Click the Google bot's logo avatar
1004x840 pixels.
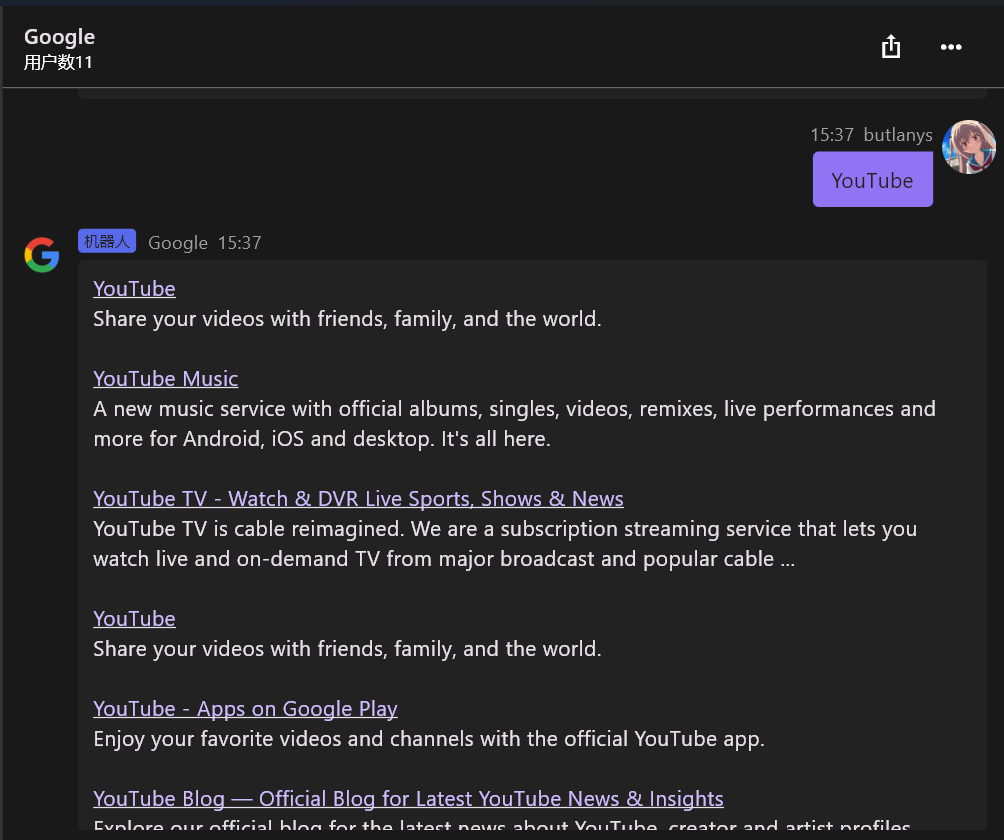42,255
